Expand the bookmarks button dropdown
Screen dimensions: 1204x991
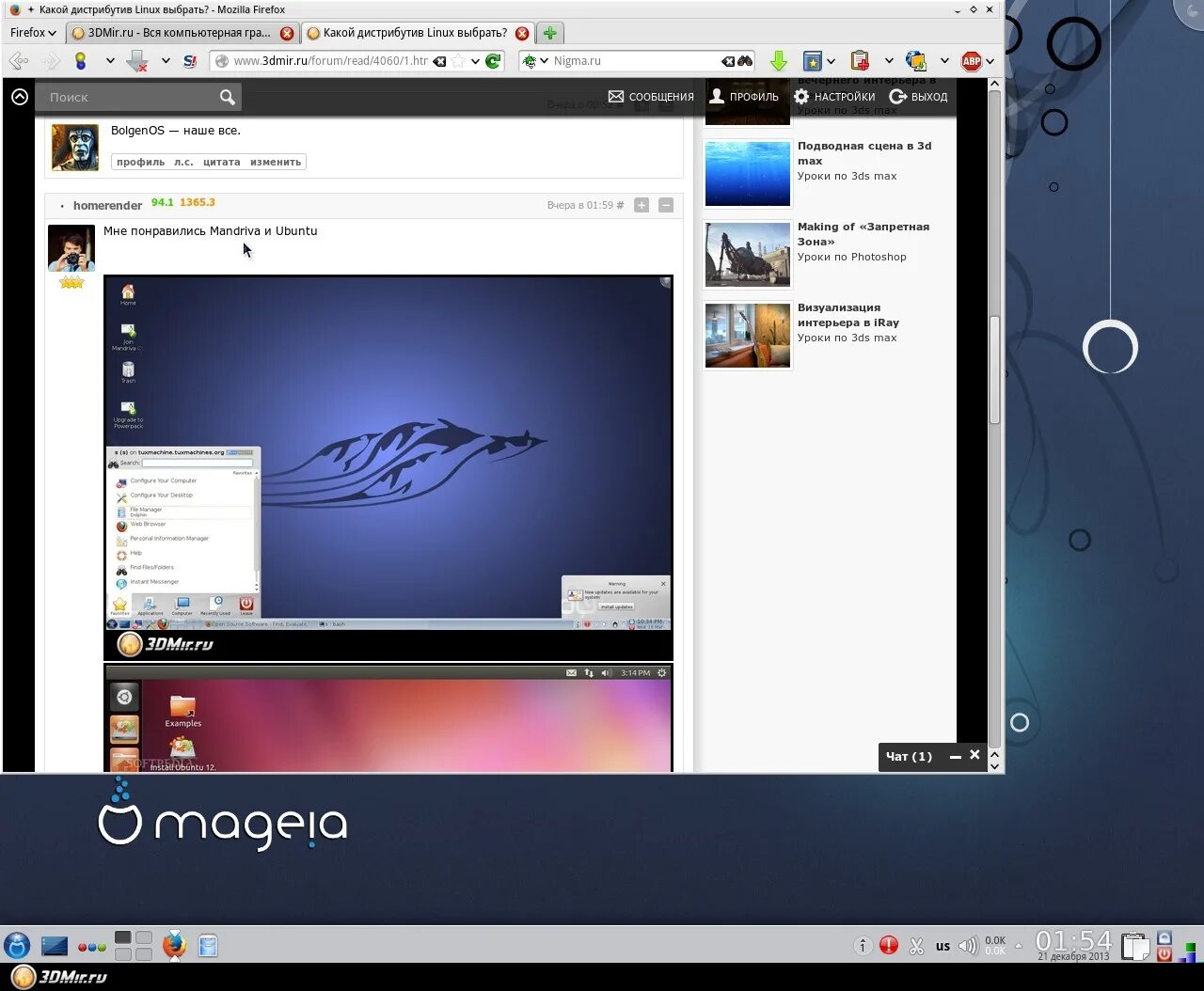(832, 61)
